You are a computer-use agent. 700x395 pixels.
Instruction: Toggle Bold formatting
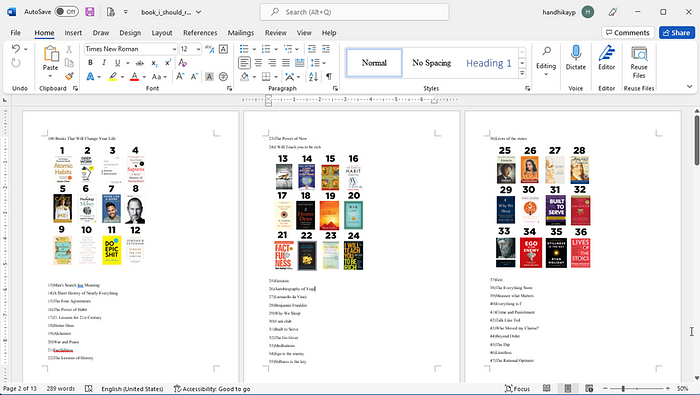click(x=90, y=63)
